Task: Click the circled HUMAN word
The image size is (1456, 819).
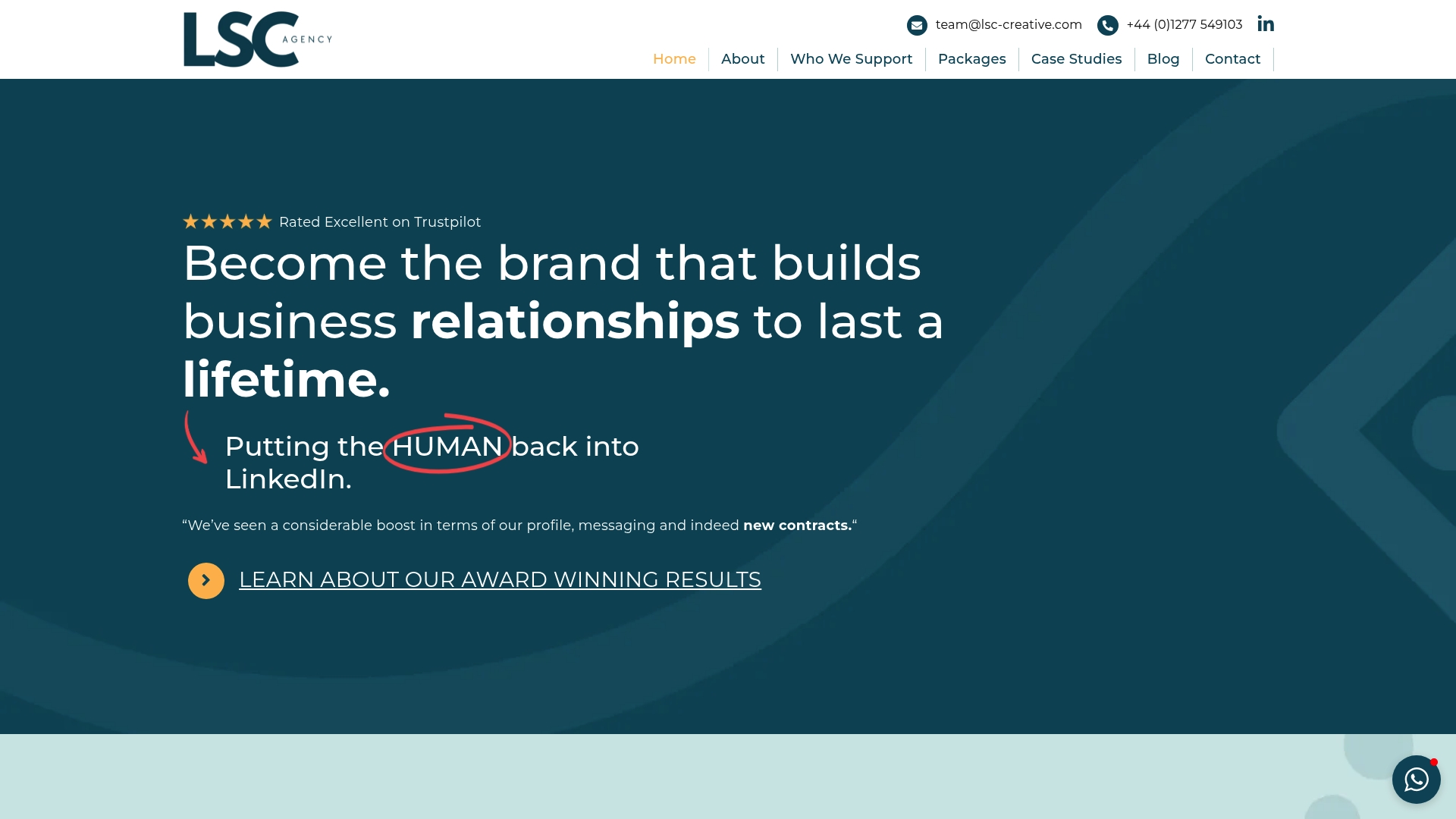Action: click(x=447, y=445)
